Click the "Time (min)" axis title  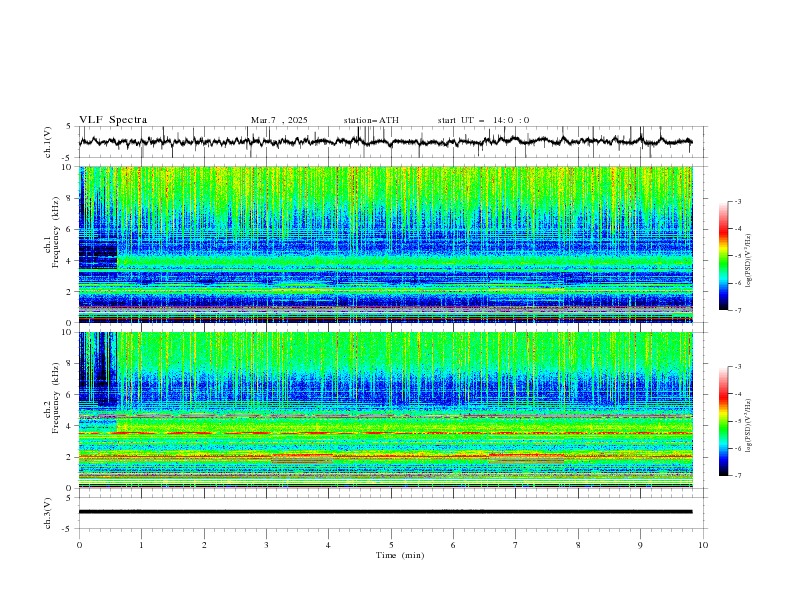tap(400, 555)
